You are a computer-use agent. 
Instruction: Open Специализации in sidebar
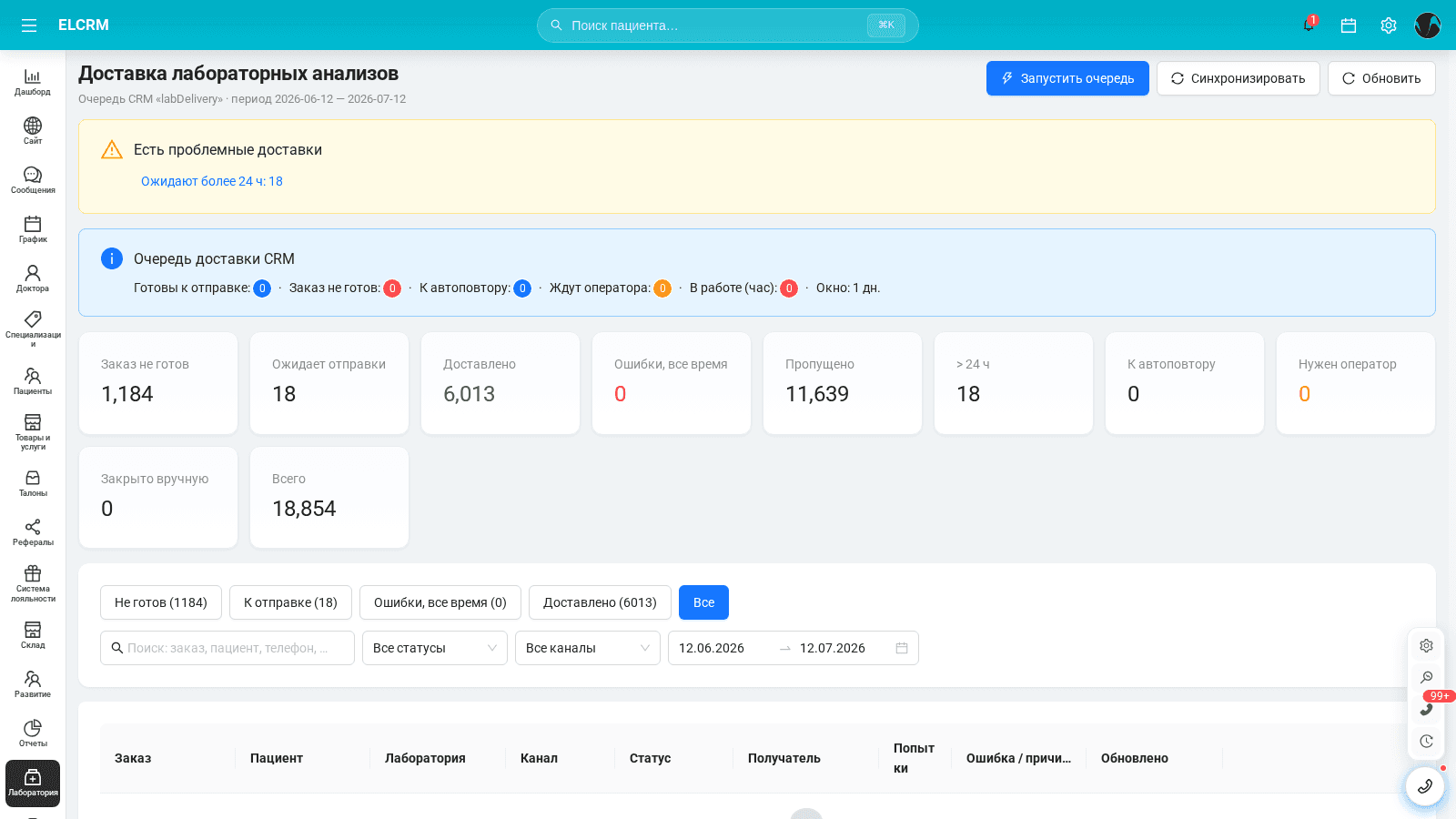point(33,329)
